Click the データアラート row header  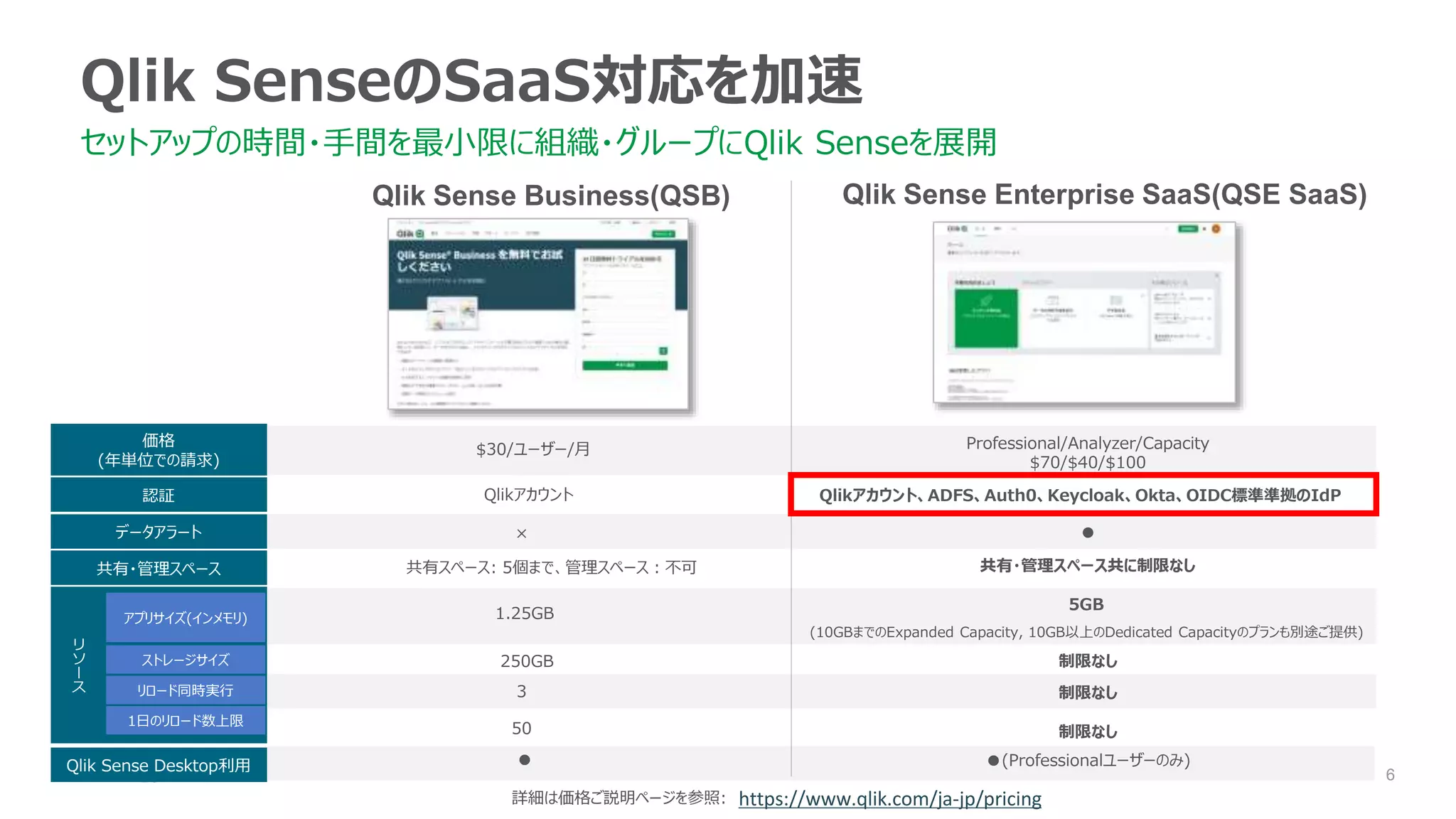point(159,532)
